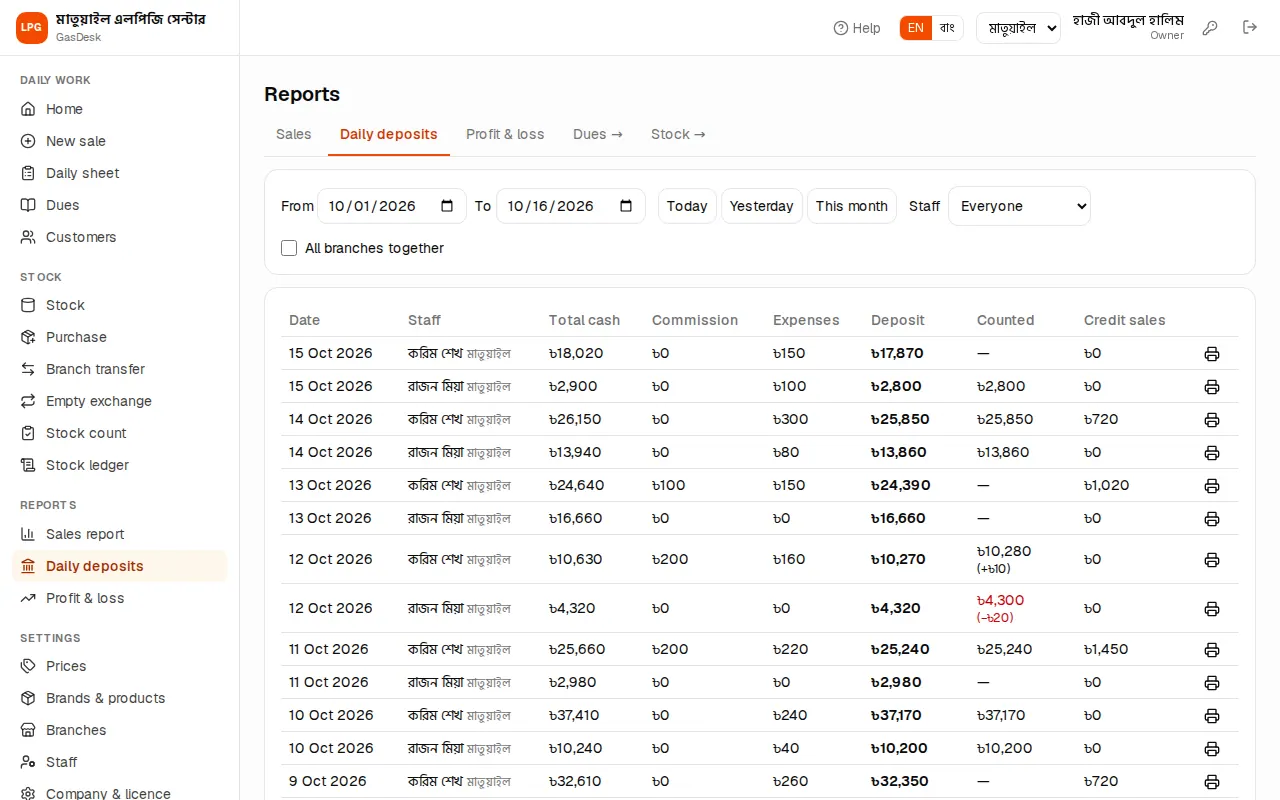Open Purchase in the sidebar
1280x800 pixels.
coord(120,337)
